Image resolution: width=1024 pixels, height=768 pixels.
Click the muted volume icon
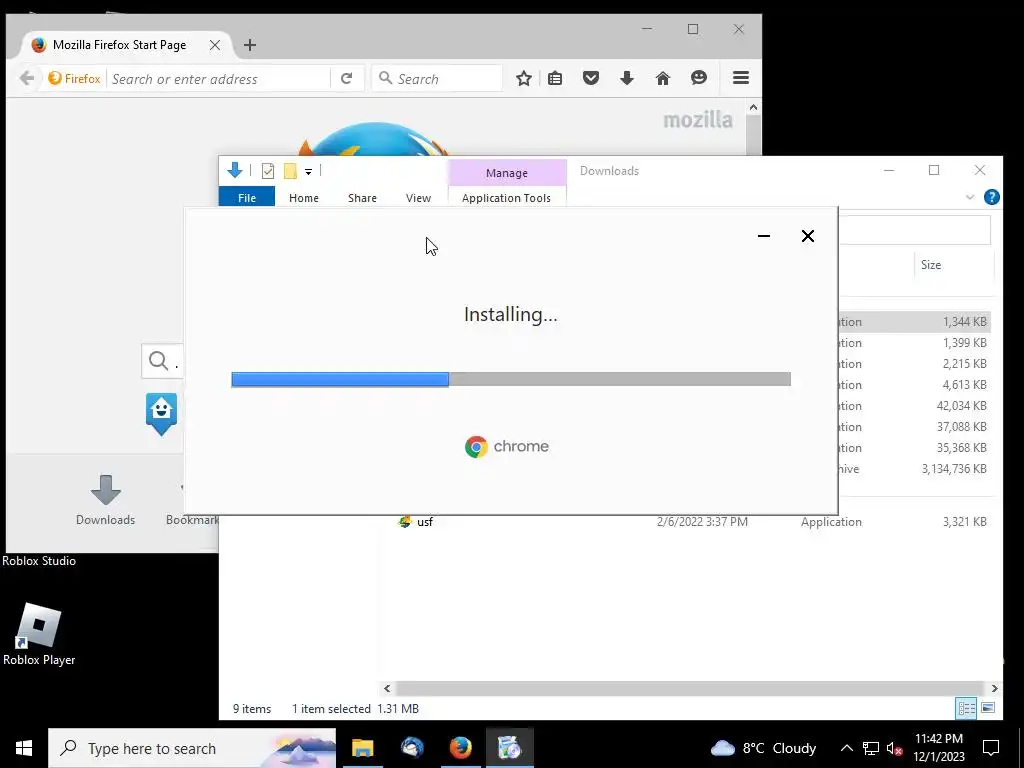point(894,748)
